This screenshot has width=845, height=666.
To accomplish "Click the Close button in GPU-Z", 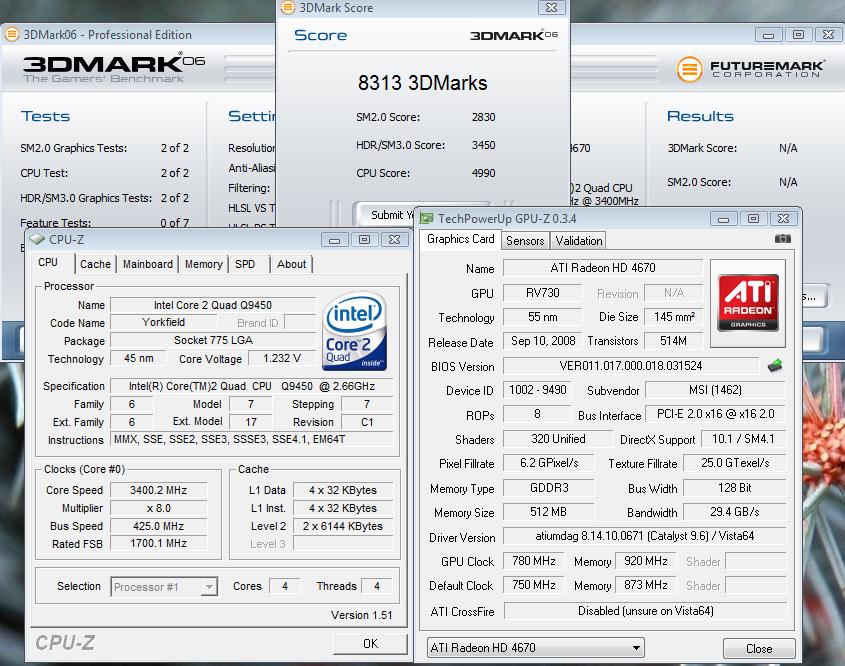I will (759, 649).
